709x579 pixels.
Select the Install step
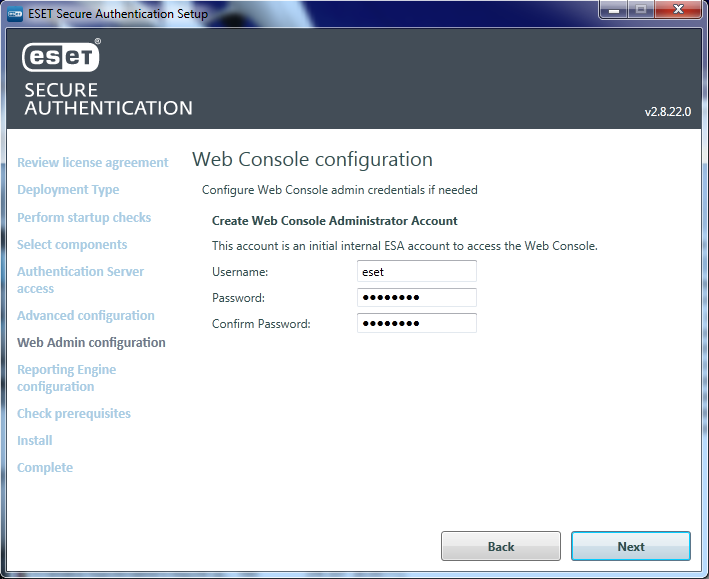[x=35, y=440]
